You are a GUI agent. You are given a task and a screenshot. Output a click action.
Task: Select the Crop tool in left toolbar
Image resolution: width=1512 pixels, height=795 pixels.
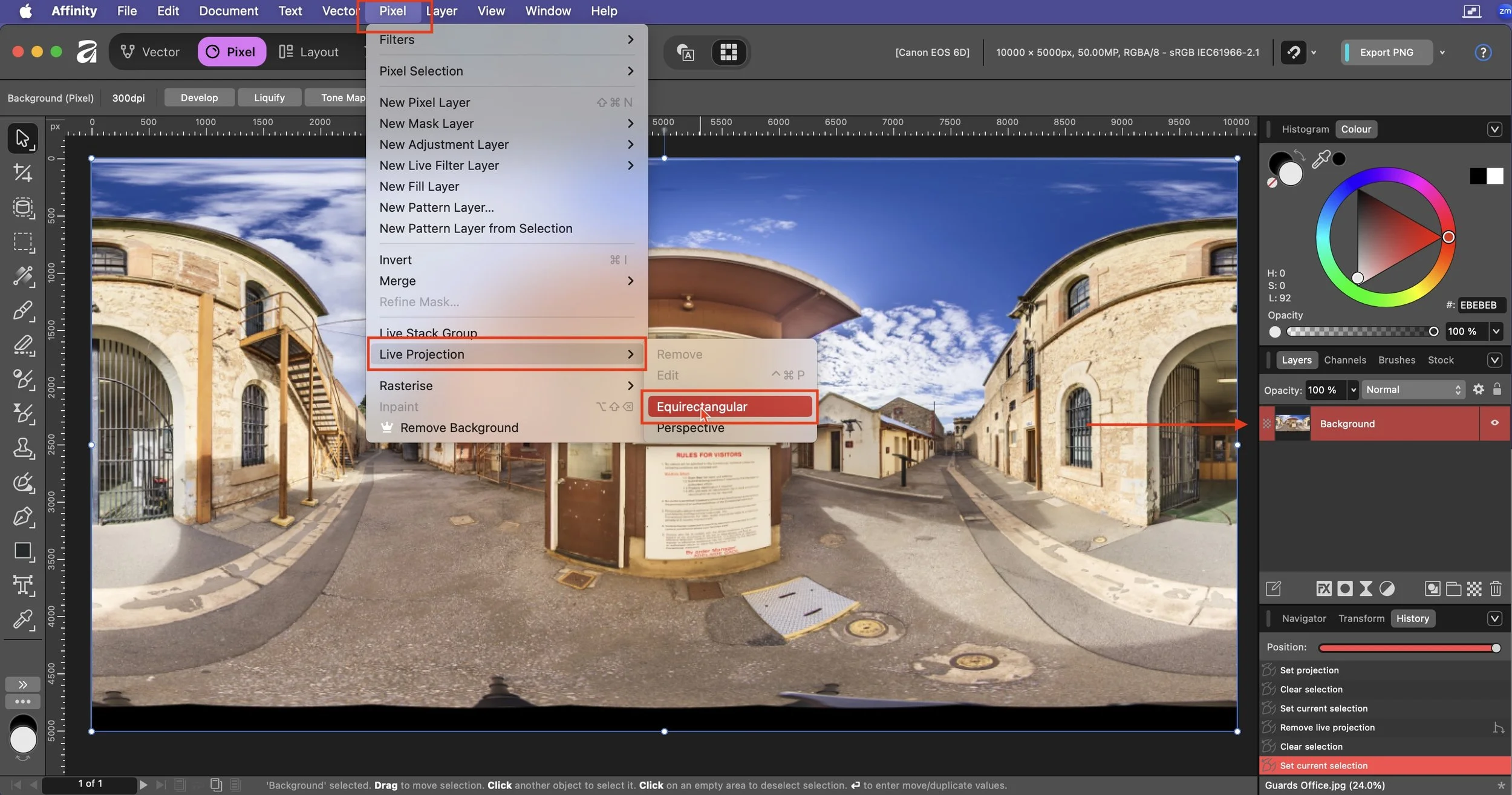[23, 173]
